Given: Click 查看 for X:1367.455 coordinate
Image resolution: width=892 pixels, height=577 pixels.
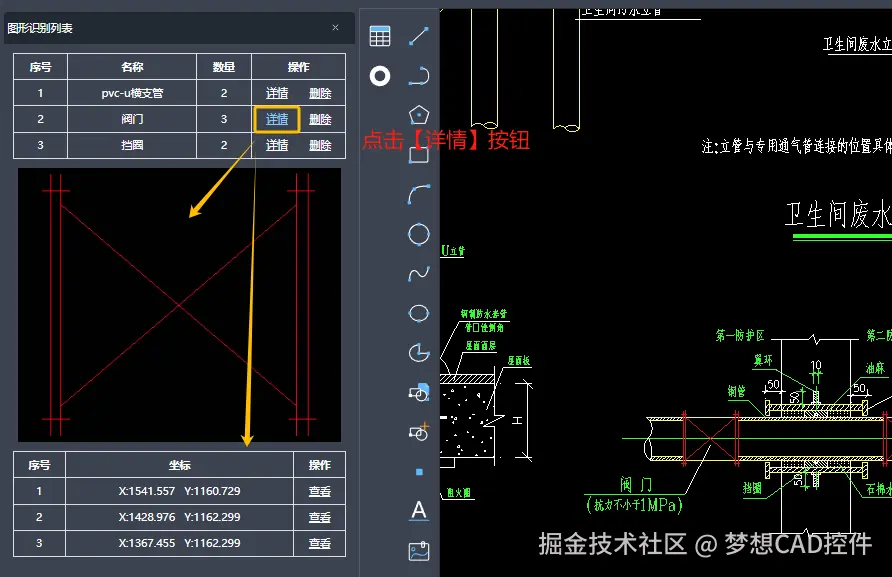Looking at the screenshot, I should point(319,543).
